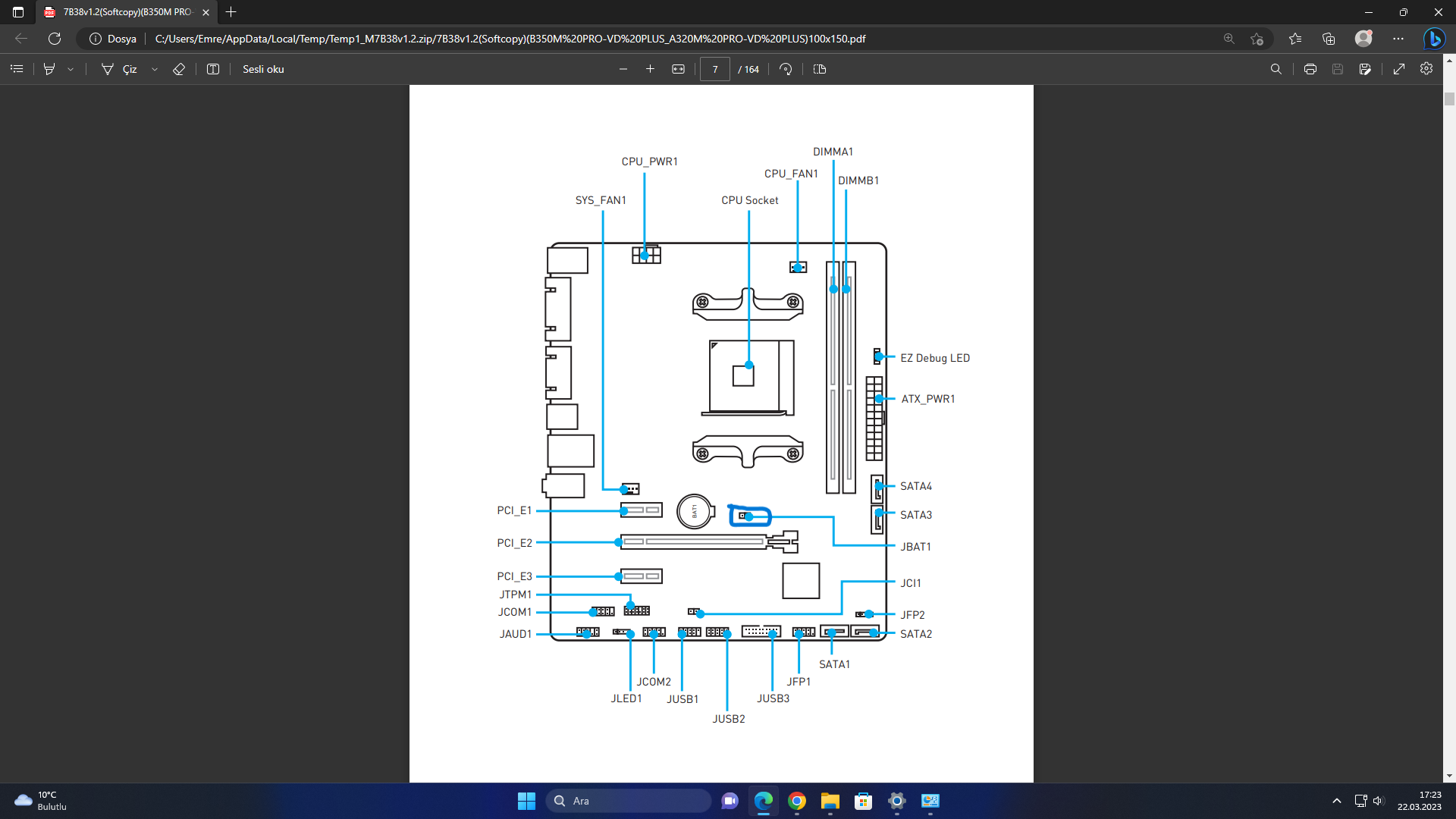The width and height of the screenshot is (1456, 819).
Task: Zoom in with the plus button
Action: point(650,69)
